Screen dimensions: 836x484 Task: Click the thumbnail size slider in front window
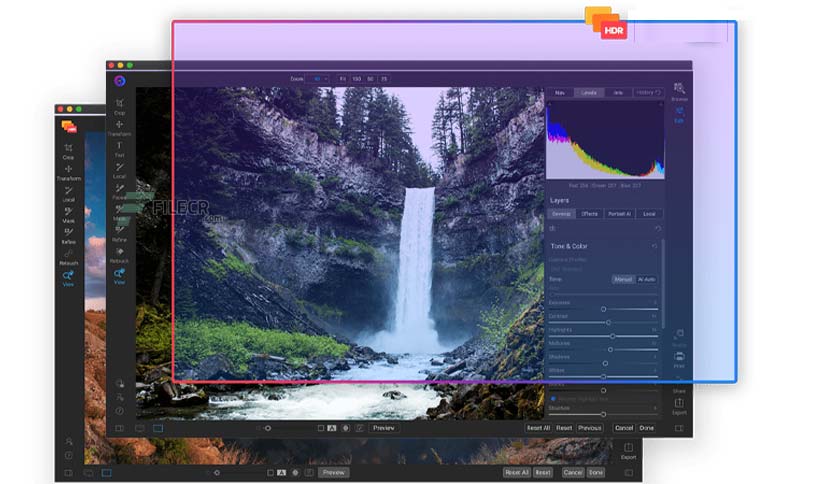(267, 428)
